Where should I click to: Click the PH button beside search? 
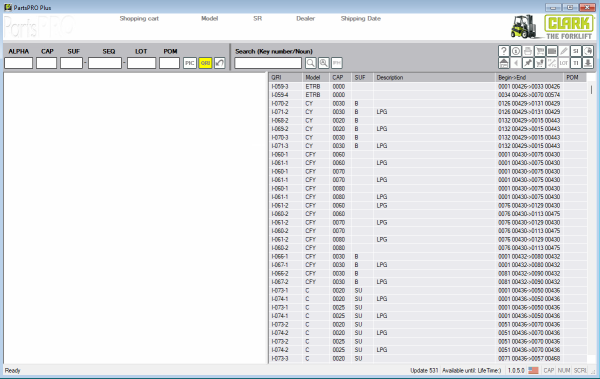[337, 63]
